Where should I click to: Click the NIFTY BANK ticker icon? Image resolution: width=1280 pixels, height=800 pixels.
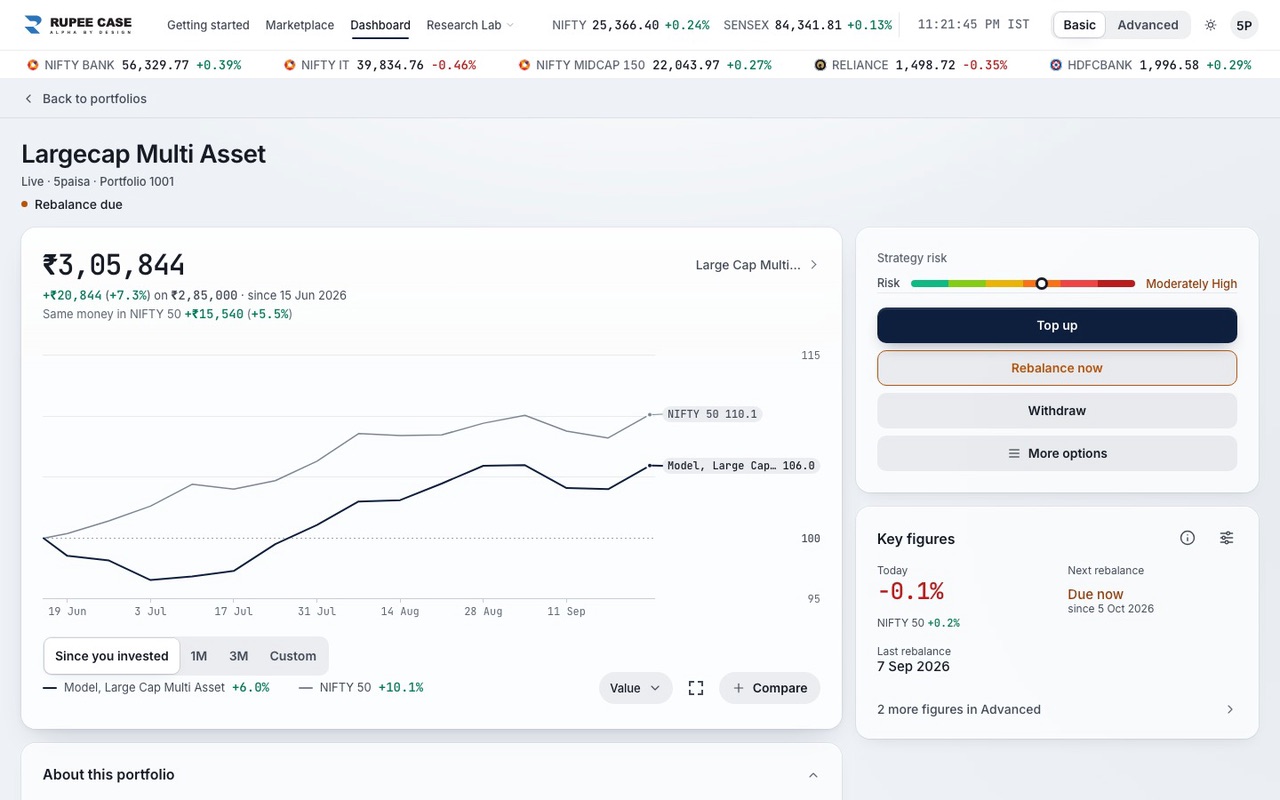tap(32, 65)
